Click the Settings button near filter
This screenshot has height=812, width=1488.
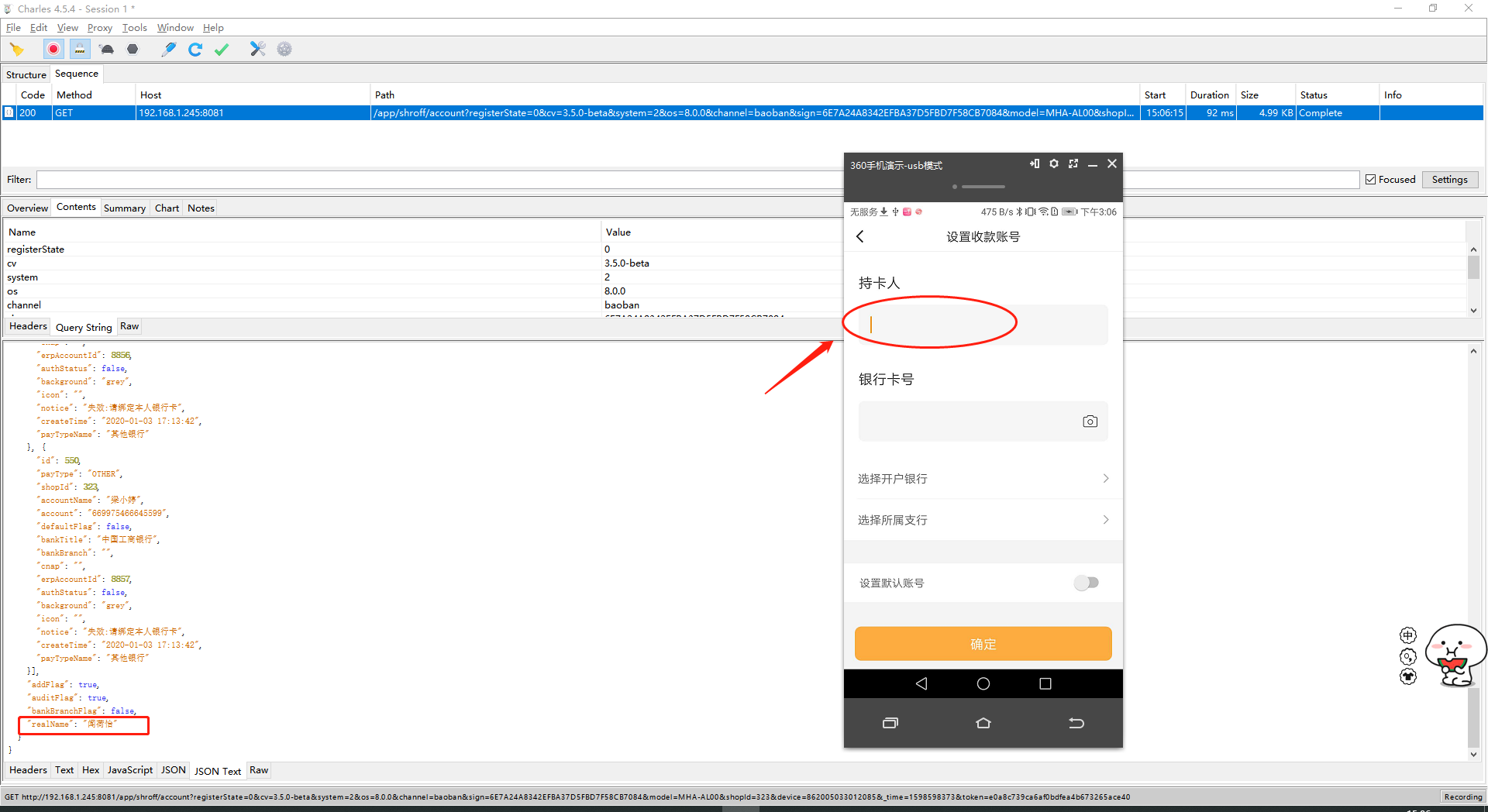(x=1449, y=180)
